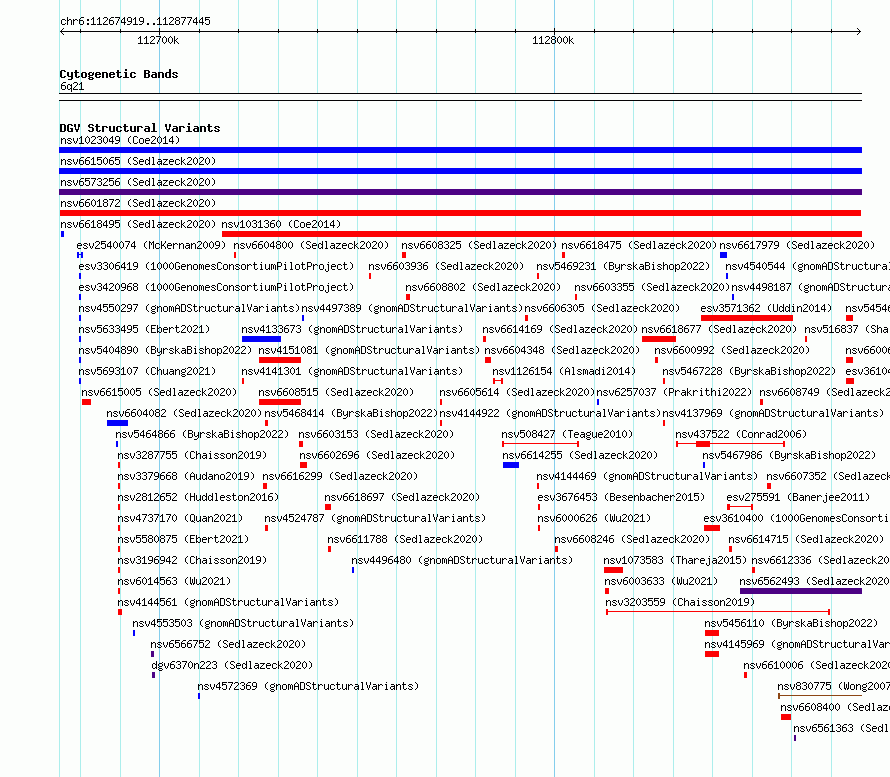Open esv3306419 (1000GenomesConsortiumPilotProject) label
Image resolution: width=890 pixels, height=777 pixels.
click(x=216, y=266)
